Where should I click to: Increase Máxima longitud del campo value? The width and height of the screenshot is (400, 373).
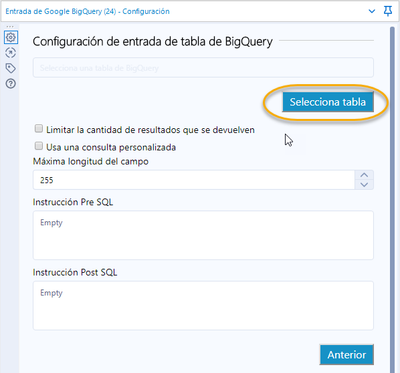(364, 175)
